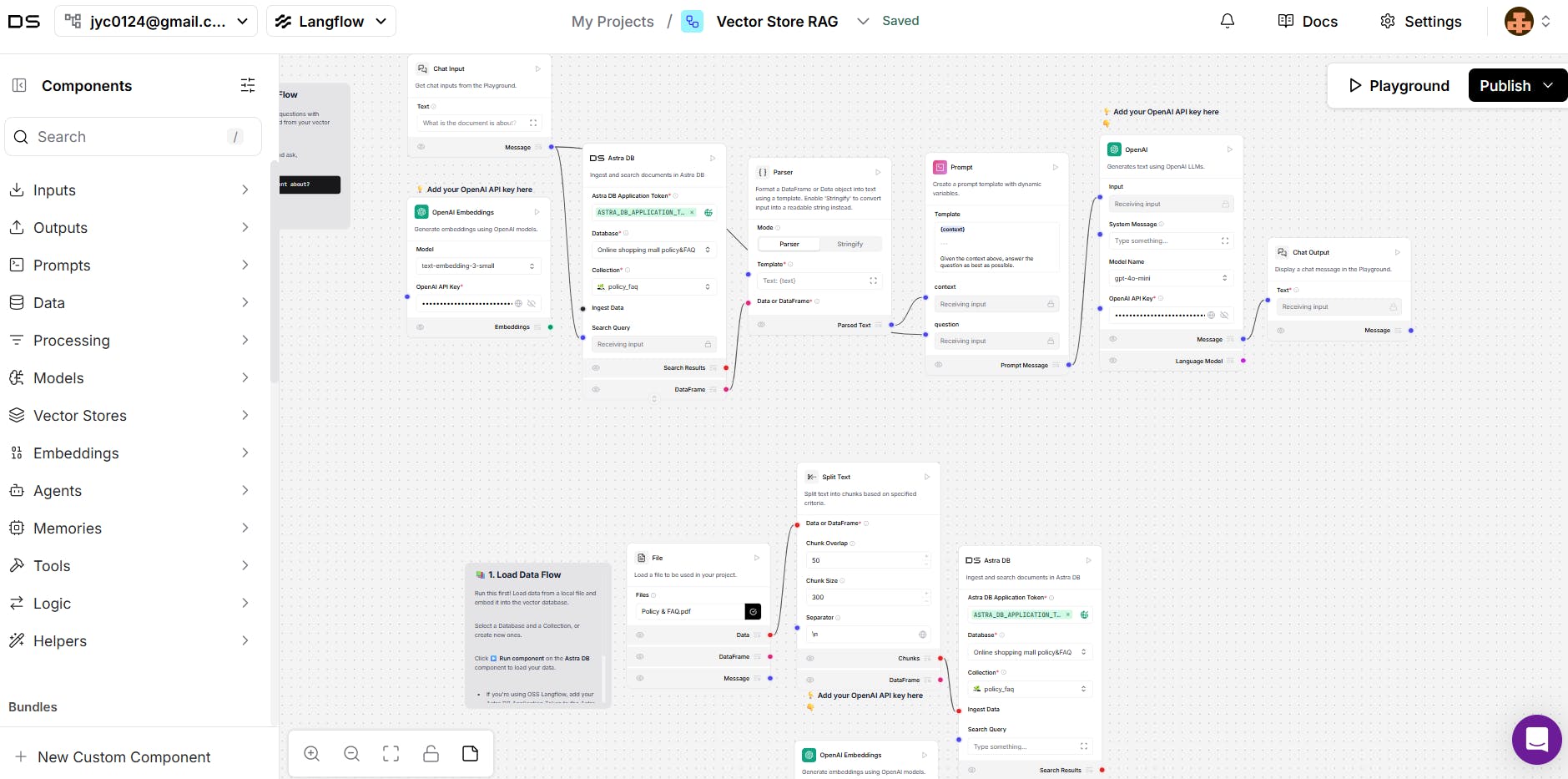Open the Docs link

tap(1308, 21)
